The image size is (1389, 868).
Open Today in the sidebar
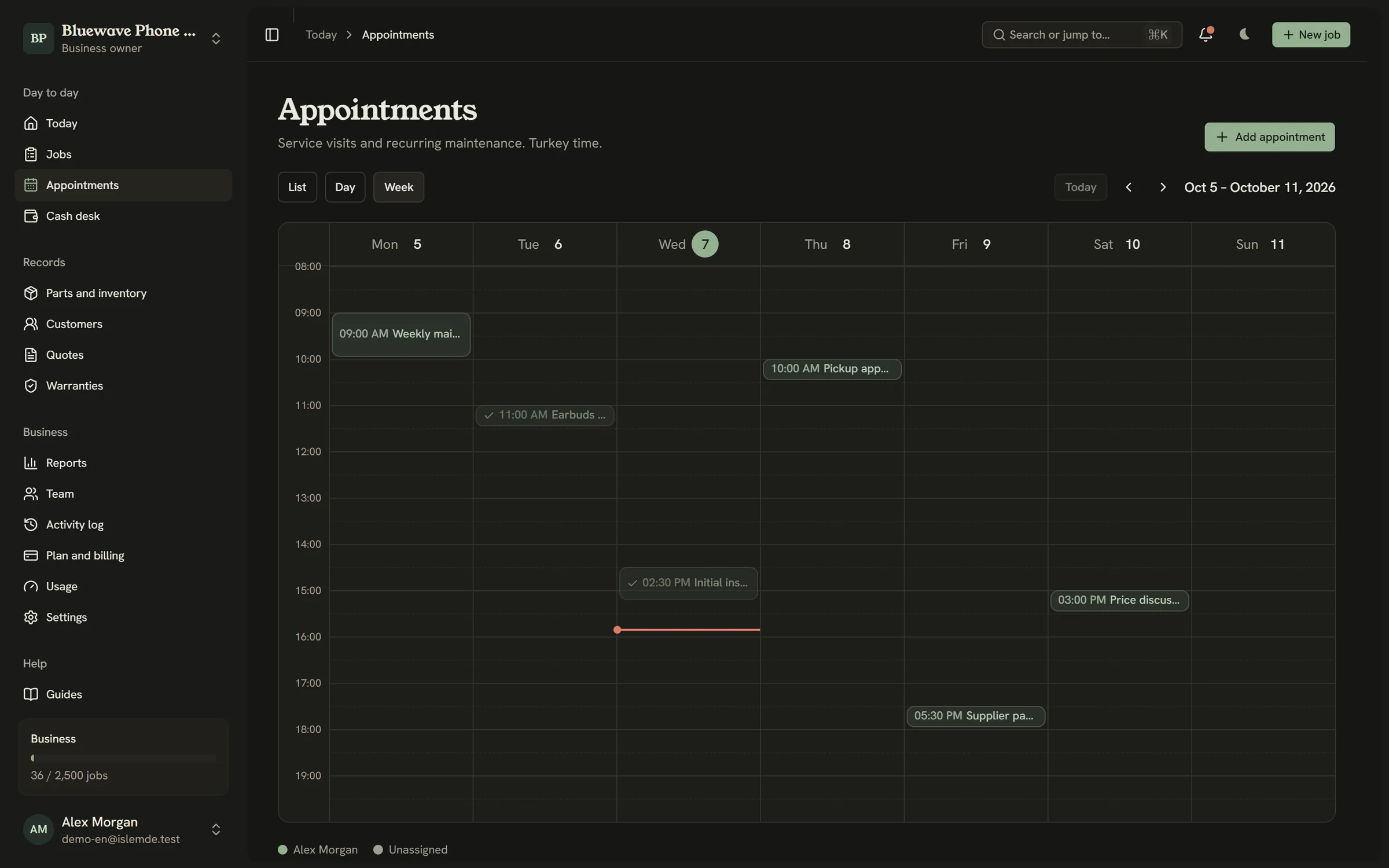pos(123,123)
